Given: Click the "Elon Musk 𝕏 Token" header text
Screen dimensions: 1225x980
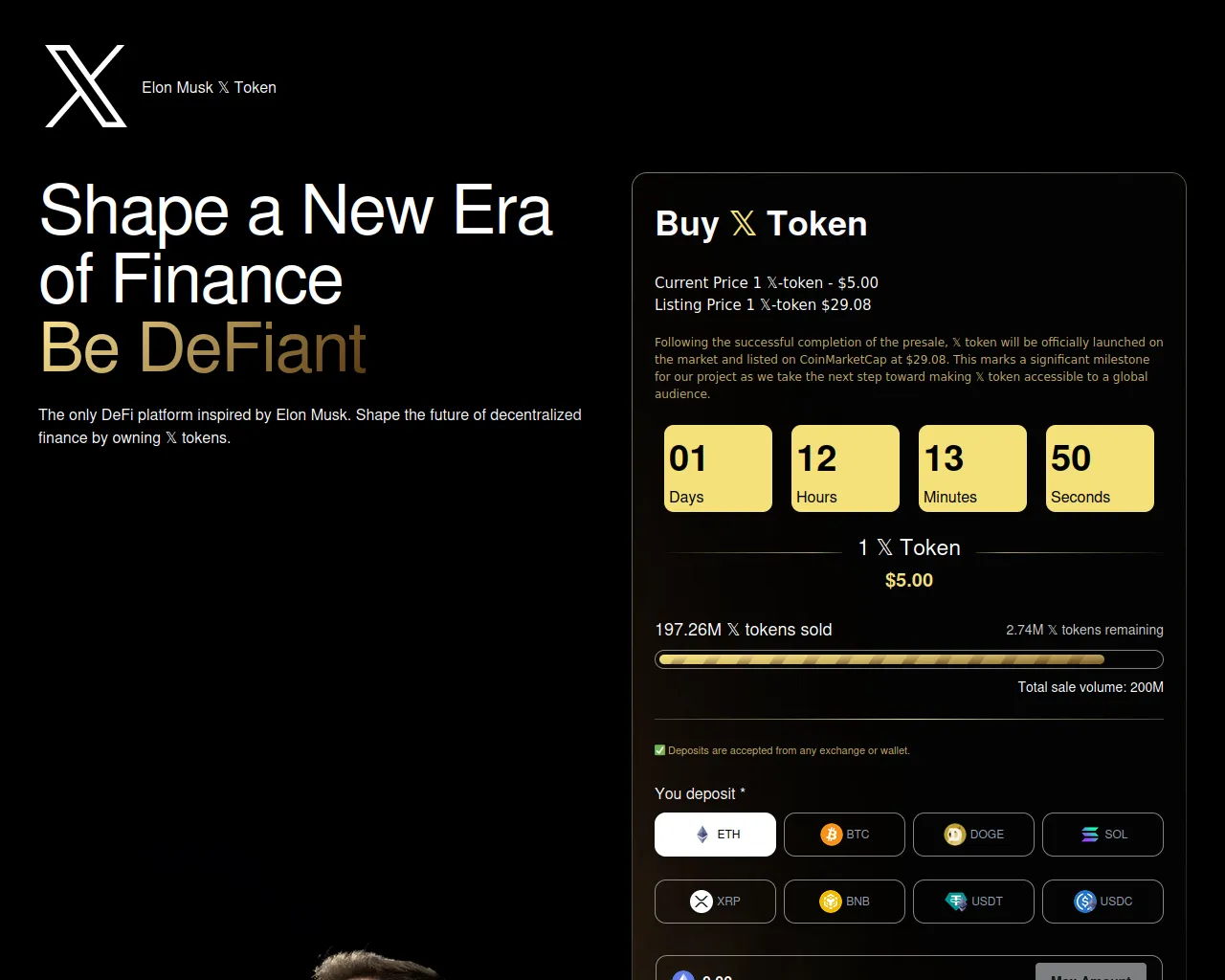Looking at the screenshot, I should click(x=209, y=87).
